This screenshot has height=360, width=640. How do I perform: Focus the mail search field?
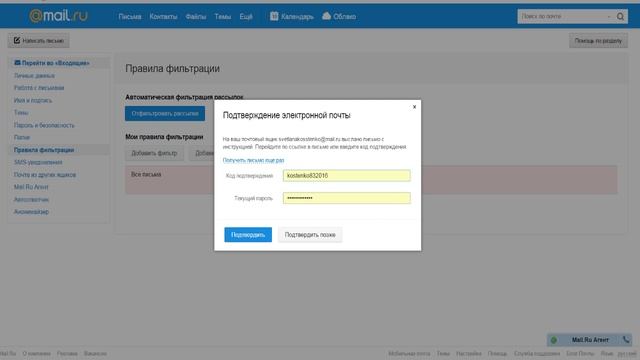coord(563,16)
